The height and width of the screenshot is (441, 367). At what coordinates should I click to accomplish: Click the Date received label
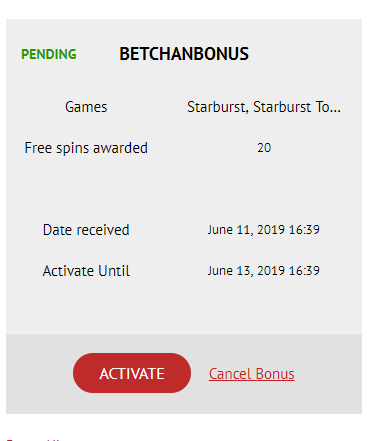click(86, 230)
